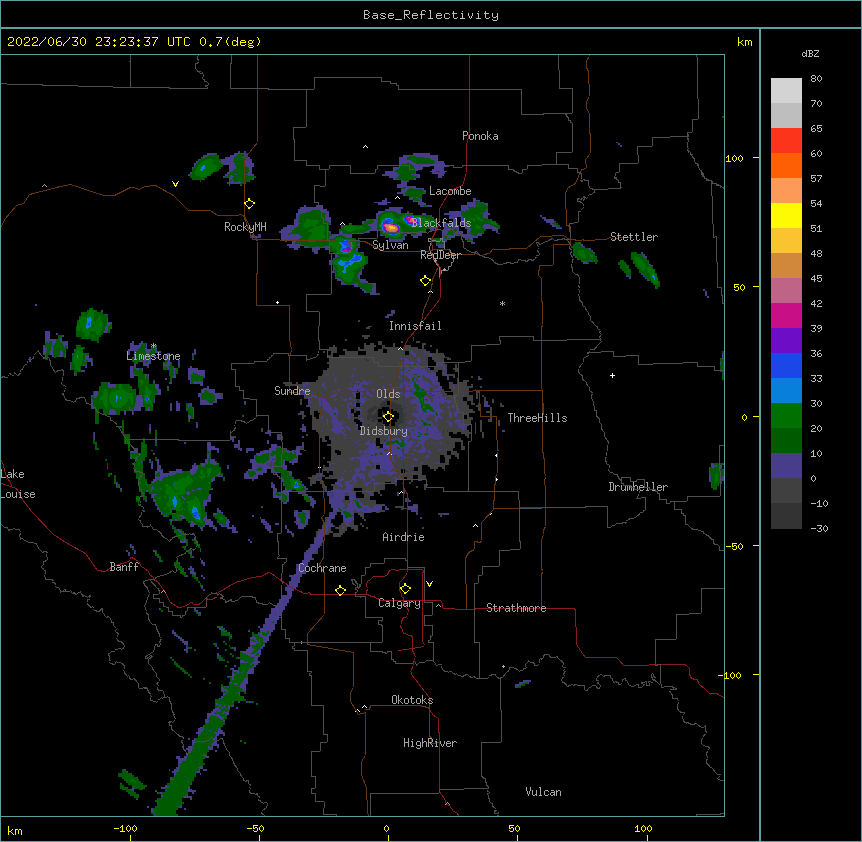The image size is (862, 842).
Task: Select the magenta 39-42 dBZ legend swatch
Action: coord(786,315)
